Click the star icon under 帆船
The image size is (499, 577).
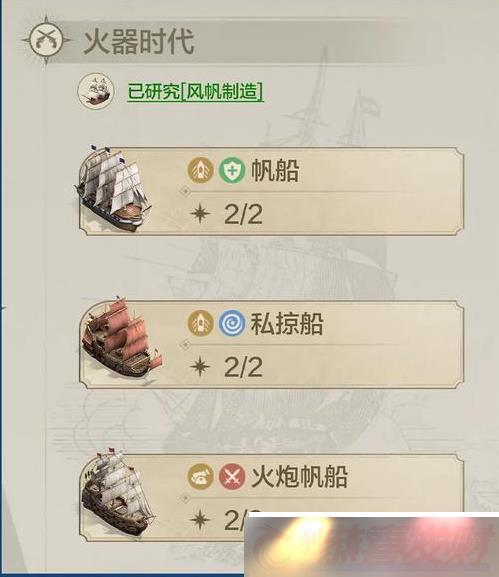201,214
